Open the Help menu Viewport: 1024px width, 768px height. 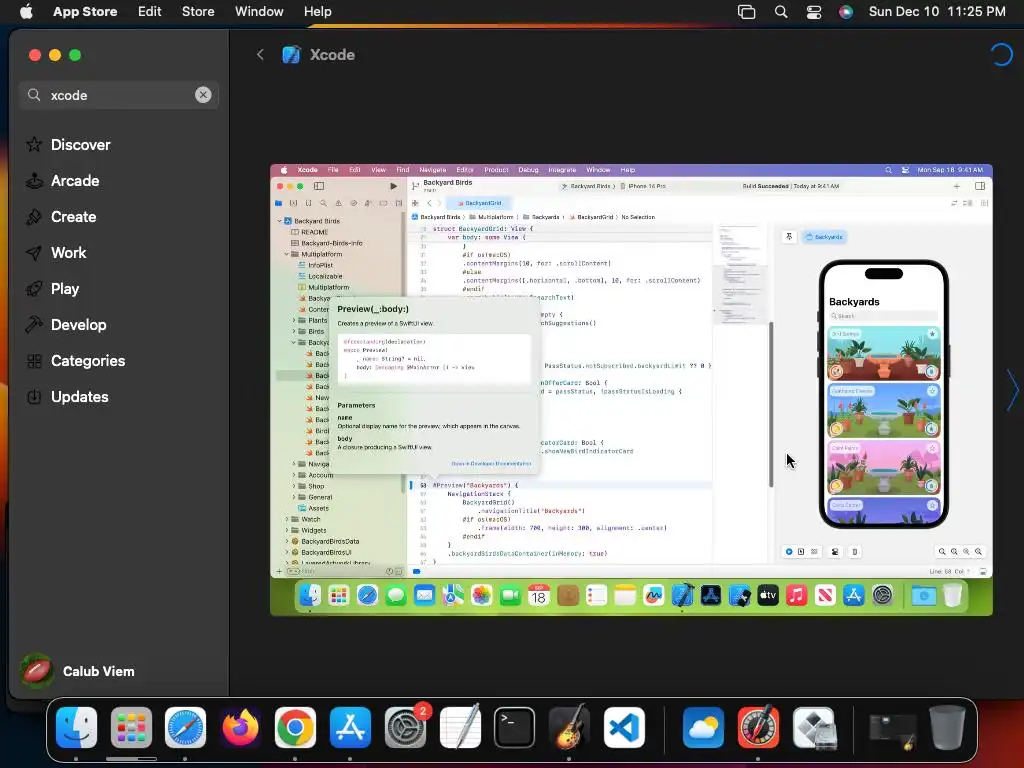pos(317,11)
